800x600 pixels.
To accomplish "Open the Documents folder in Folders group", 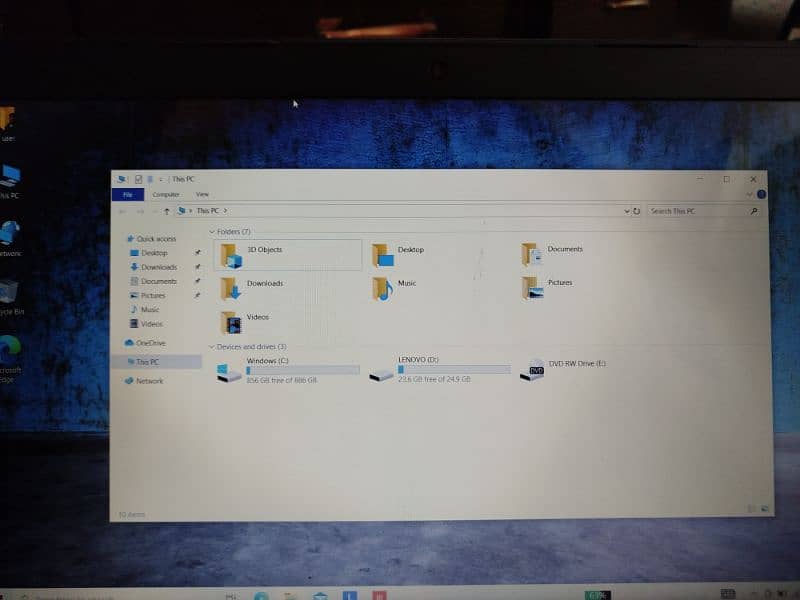I will [x=552, y=254].
